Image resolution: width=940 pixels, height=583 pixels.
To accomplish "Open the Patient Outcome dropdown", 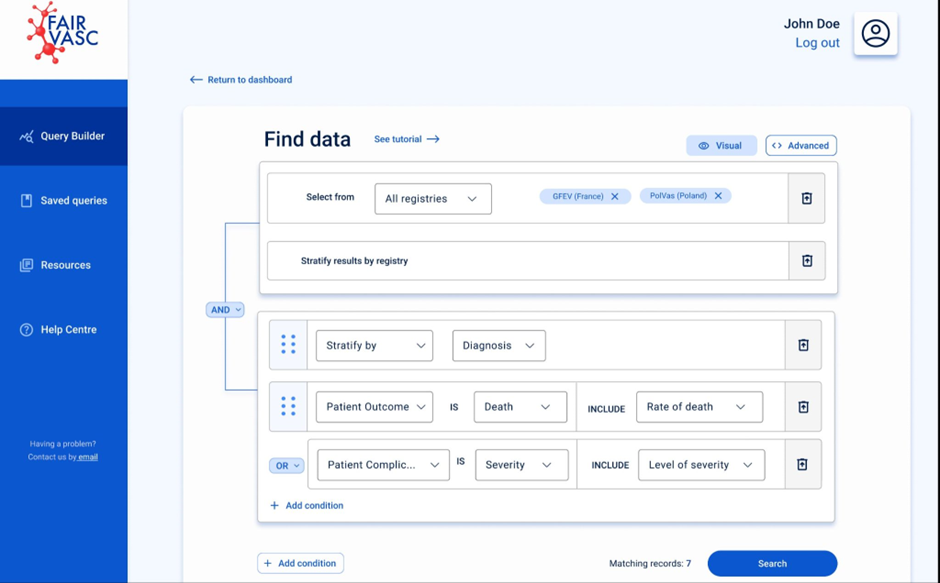I will [374, 407].
